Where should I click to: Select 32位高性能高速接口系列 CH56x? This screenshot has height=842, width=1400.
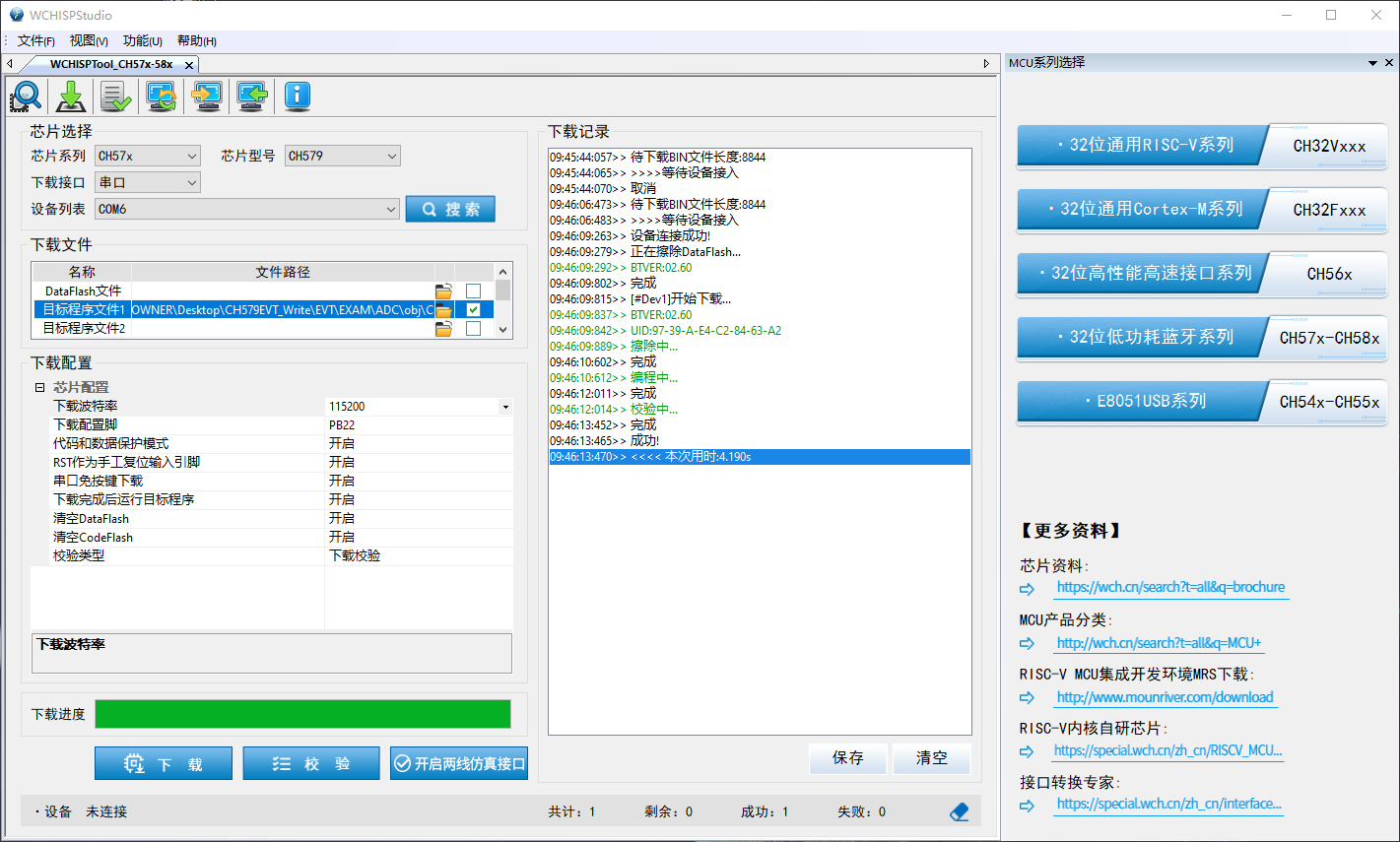pyautogui.click(x=1202, y=274)
